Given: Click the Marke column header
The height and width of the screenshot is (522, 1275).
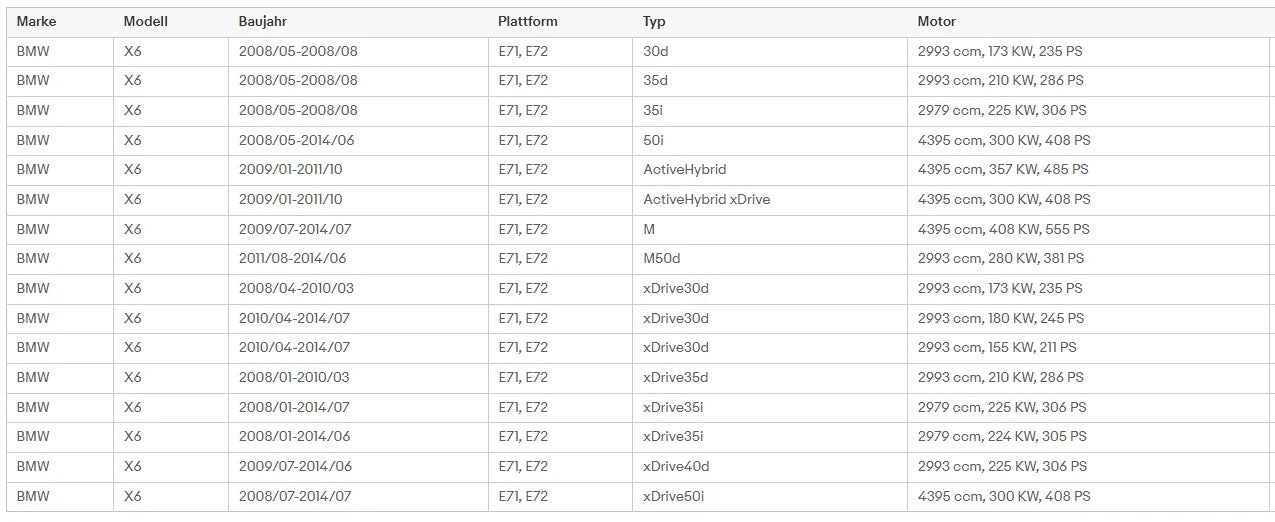Looking at the screenshot, I should (x=36, y=21).
